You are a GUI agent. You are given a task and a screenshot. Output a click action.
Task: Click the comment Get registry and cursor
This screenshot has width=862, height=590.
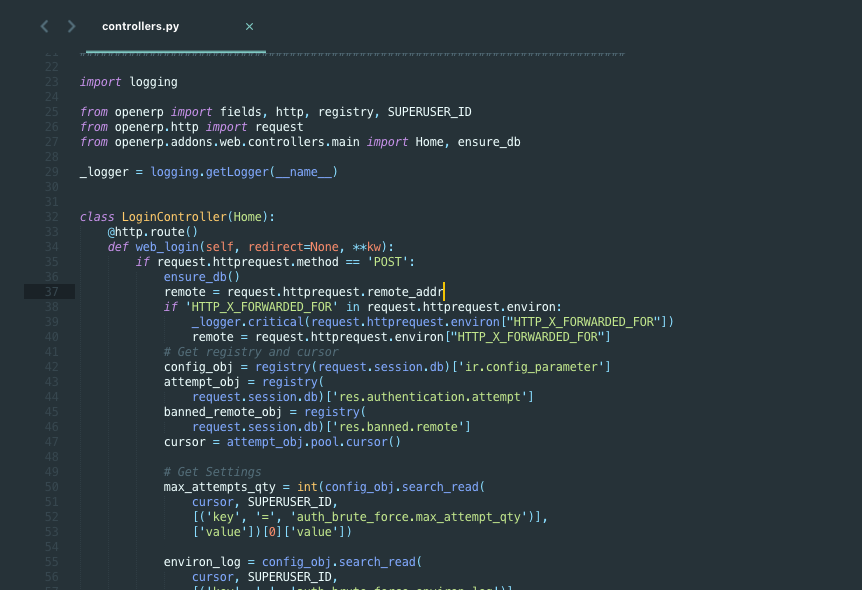(255, 351)
